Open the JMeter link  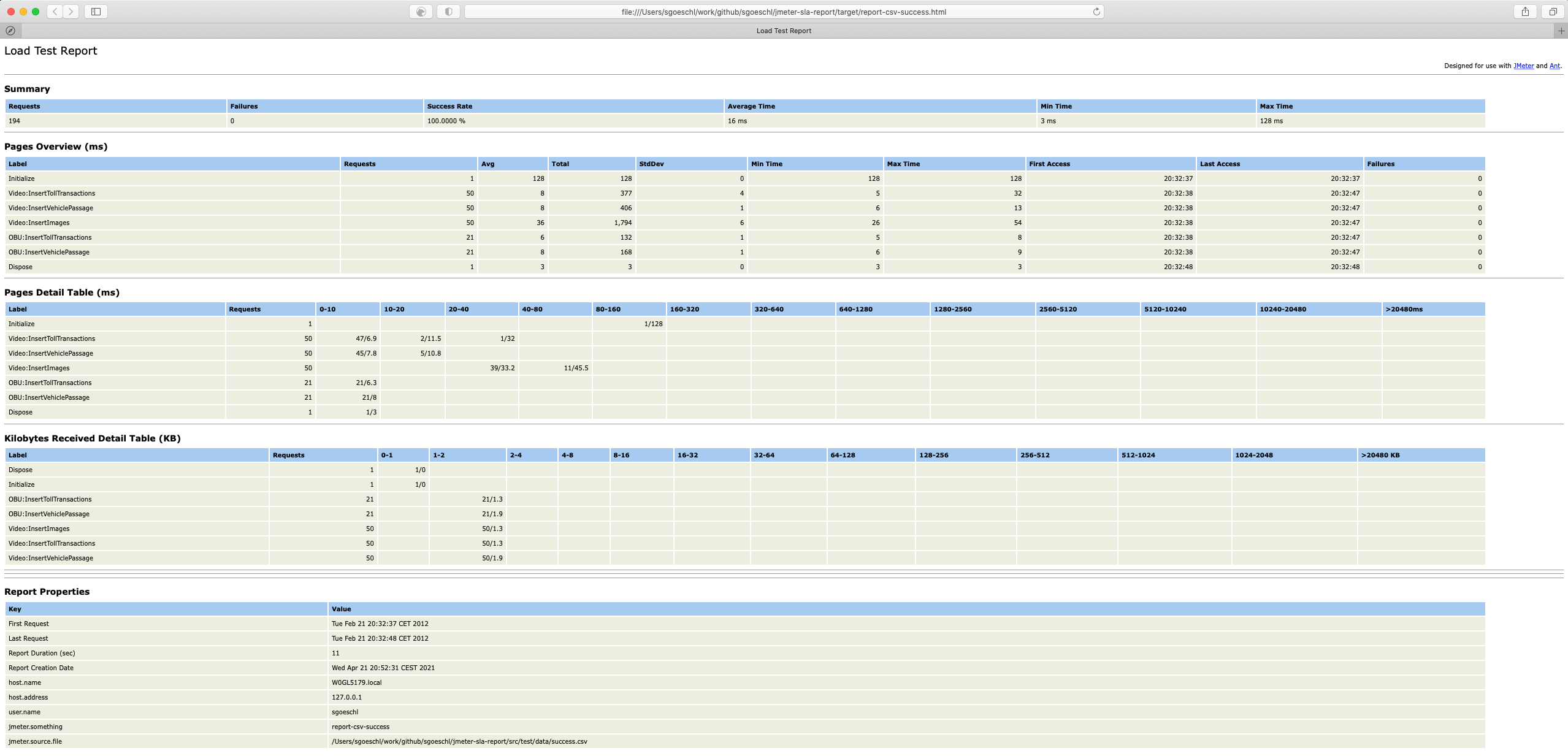(1523, 66)
